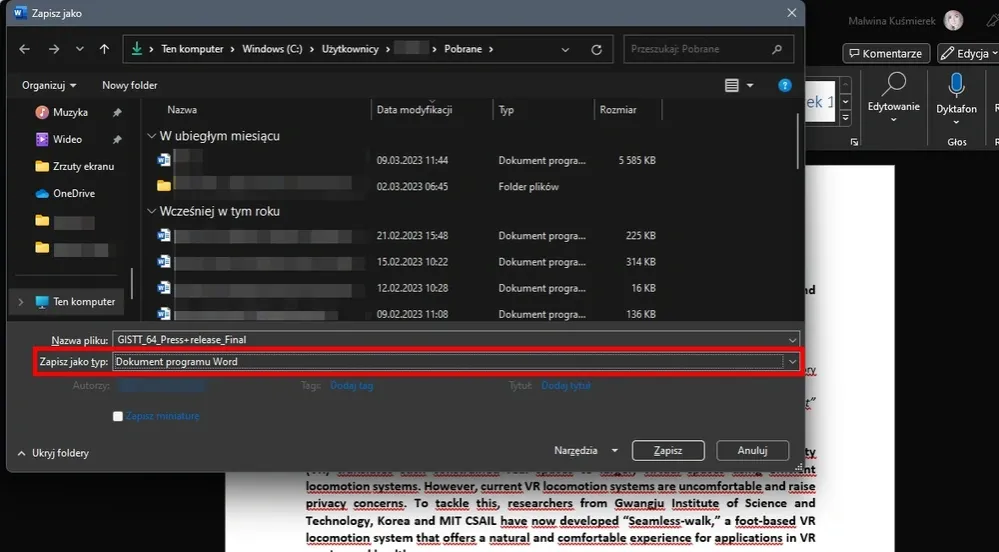Open help with question mark icon
999x552 pixels.
tap(785, 86)
